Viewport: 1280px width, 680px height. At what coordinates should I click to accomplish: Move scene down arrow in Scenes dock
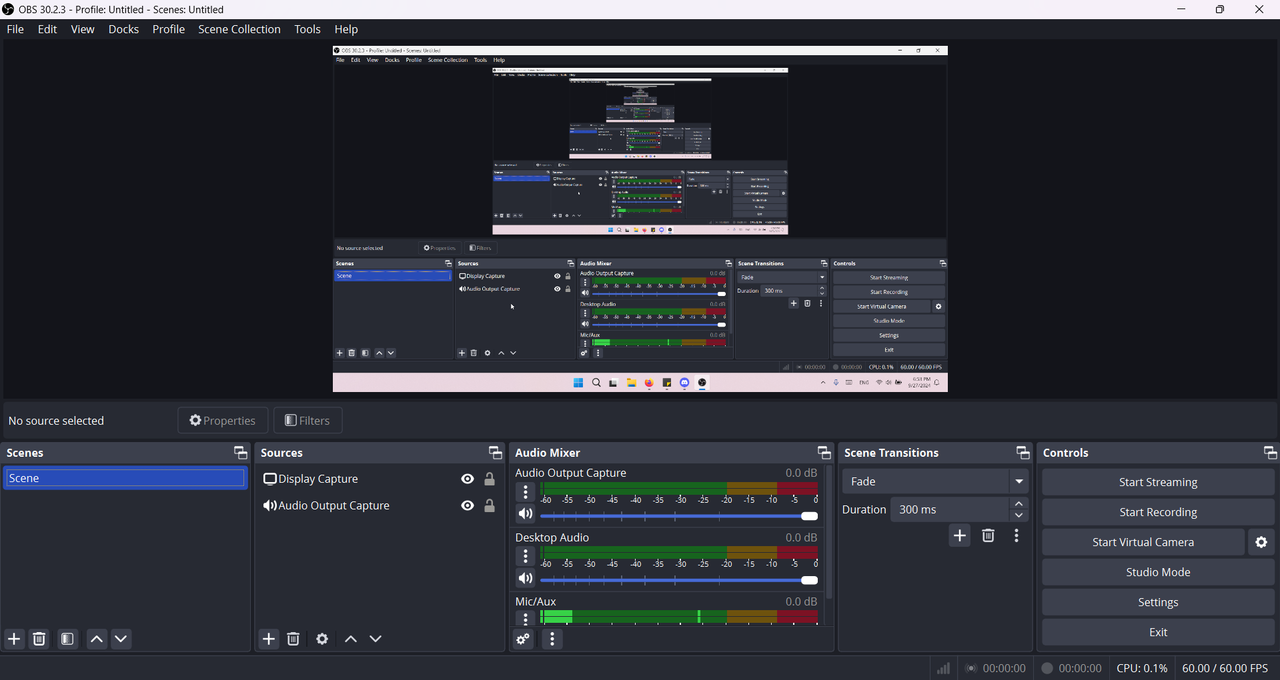coord(121,639)
